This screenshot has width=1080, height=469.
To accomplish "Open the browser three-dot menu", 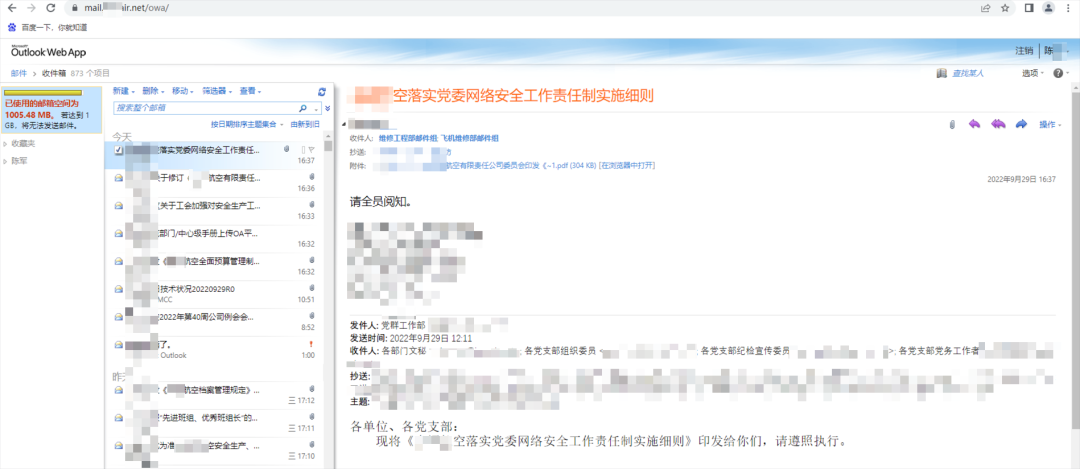I will tap(1069, 8).
